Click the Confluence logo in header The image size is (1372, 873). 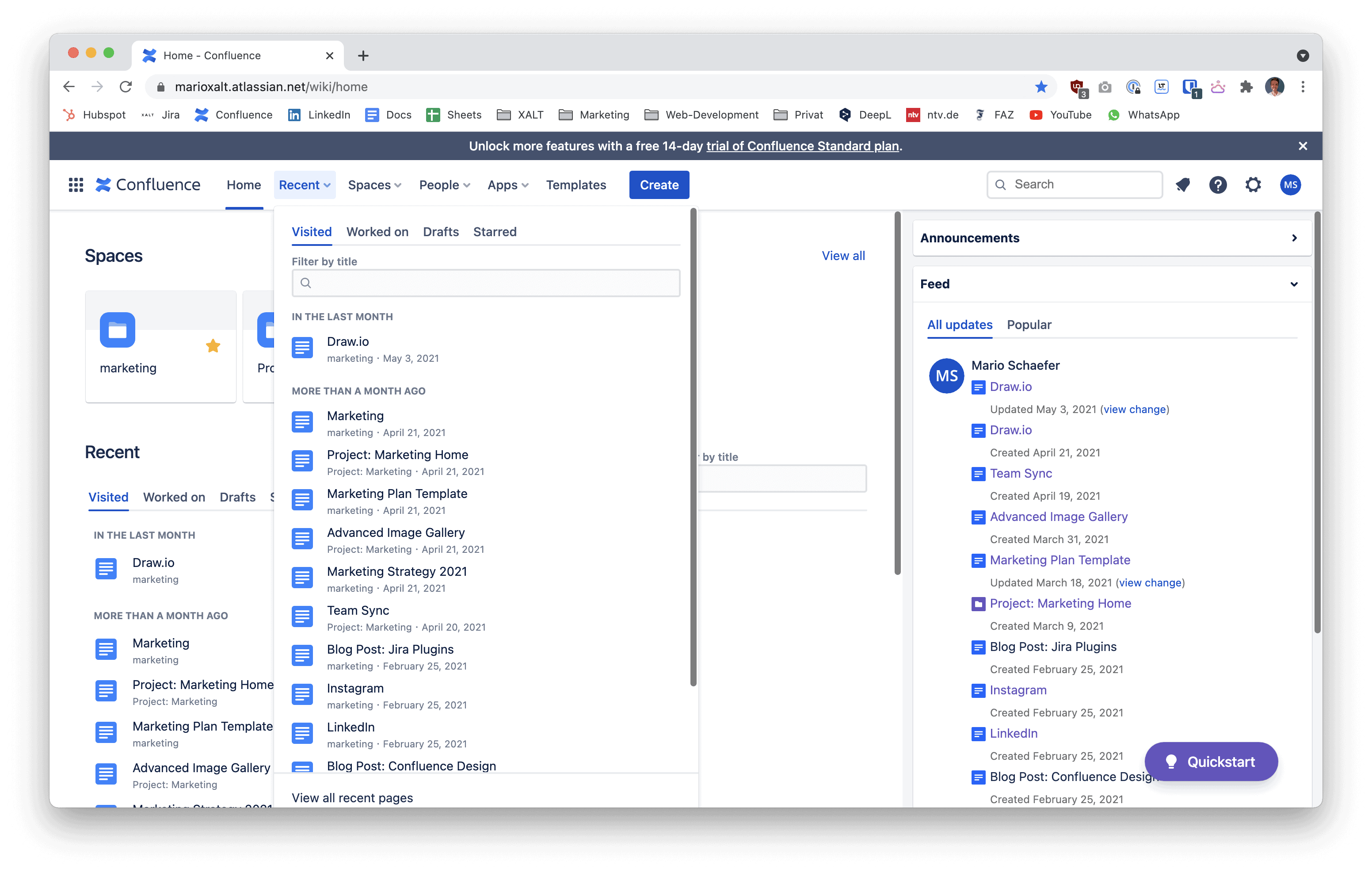[148, 185]
